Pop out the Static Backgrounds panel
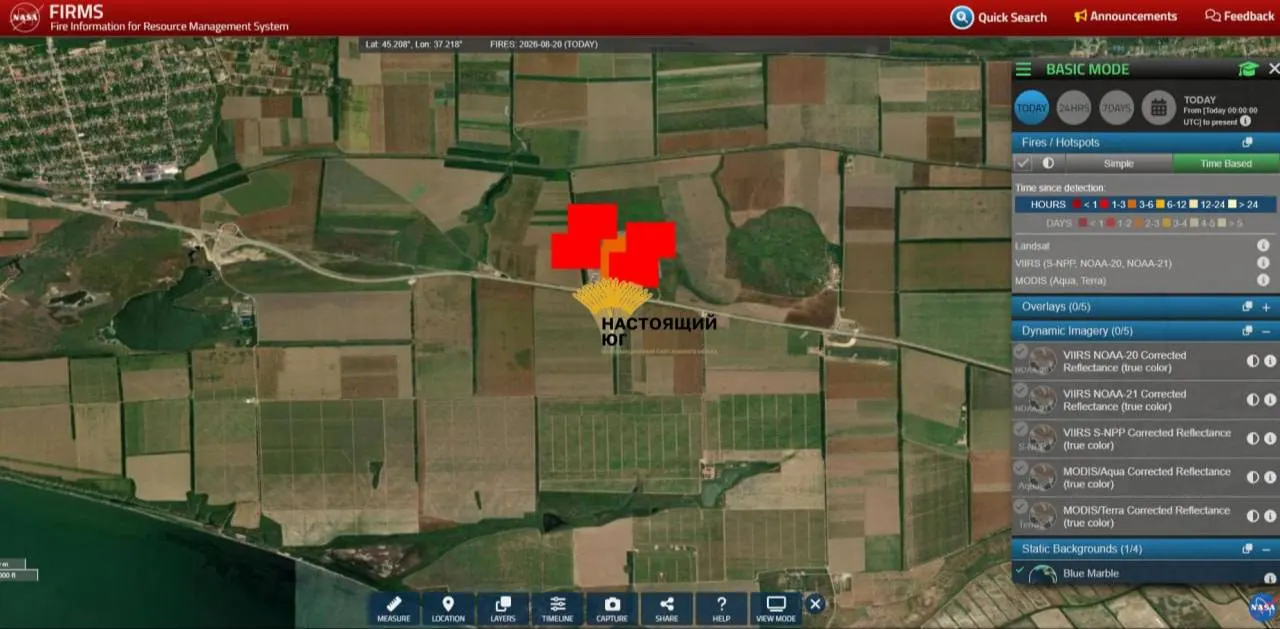1280x629 pixels. 1247,549
